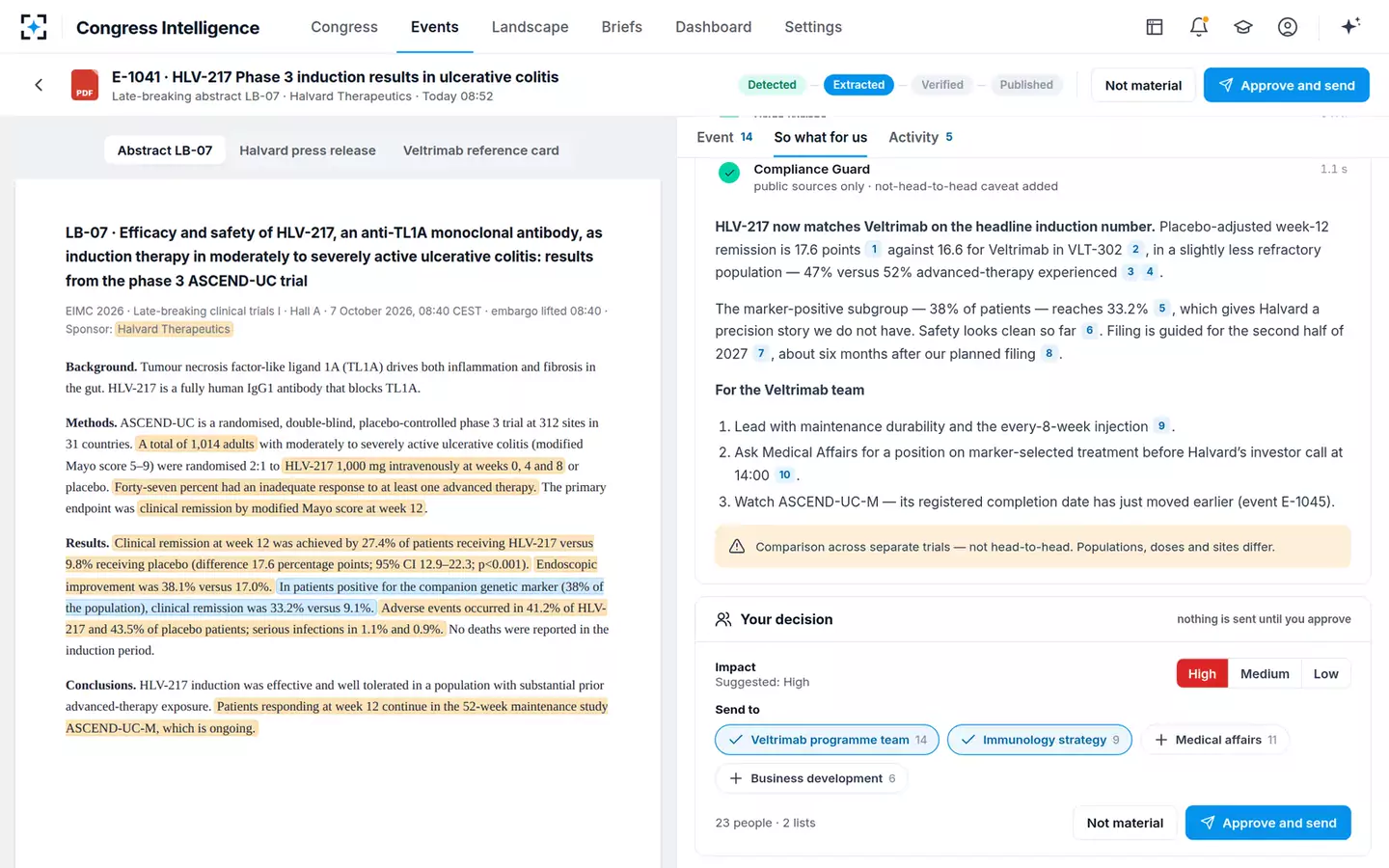The width and height of the screenshot is (1389, 868).
Task: Switch to the Events nav tab
Action: tap(435, 27)
